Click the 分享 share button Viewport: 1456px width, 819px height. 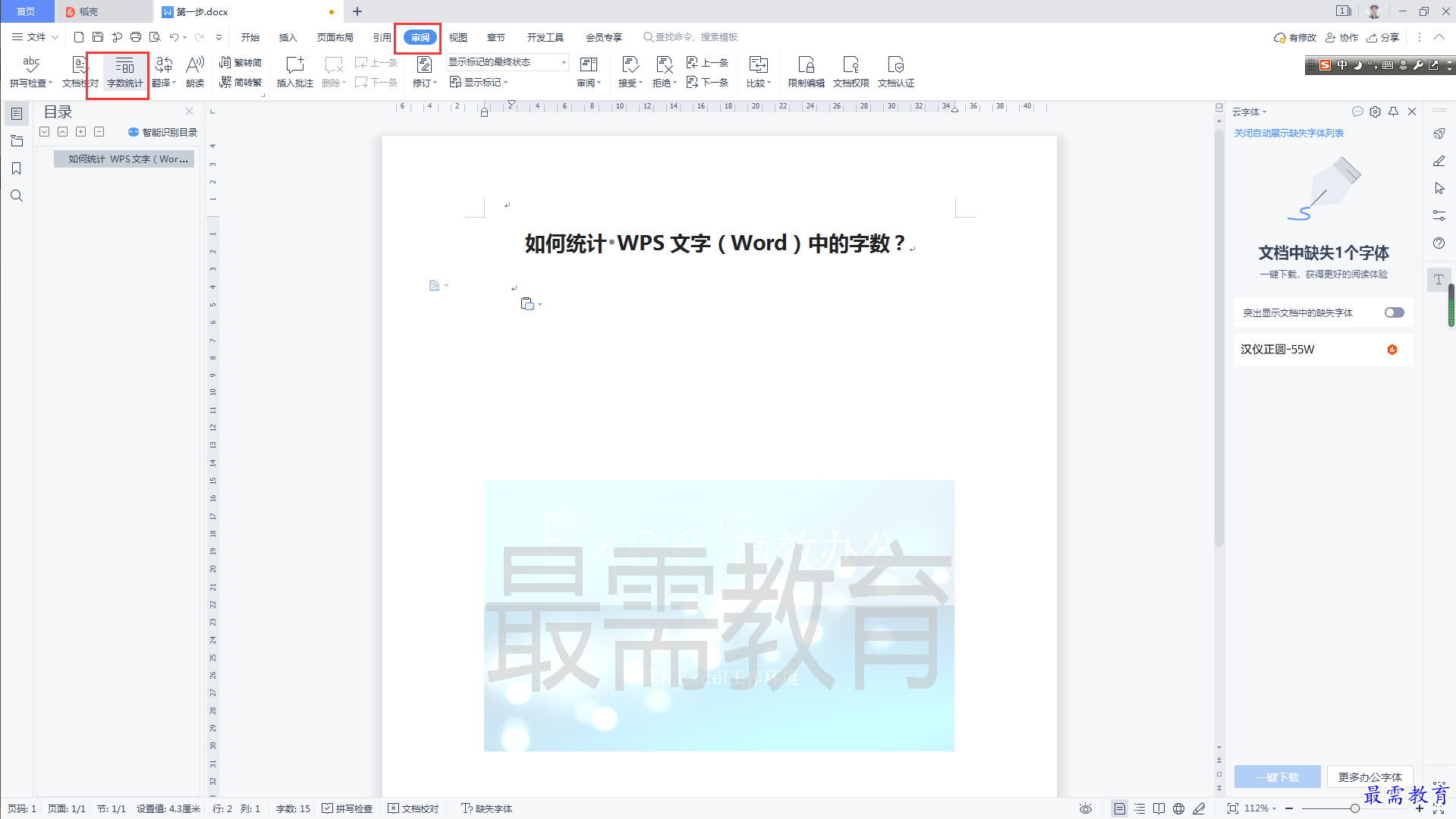[x=1382, y=37]
